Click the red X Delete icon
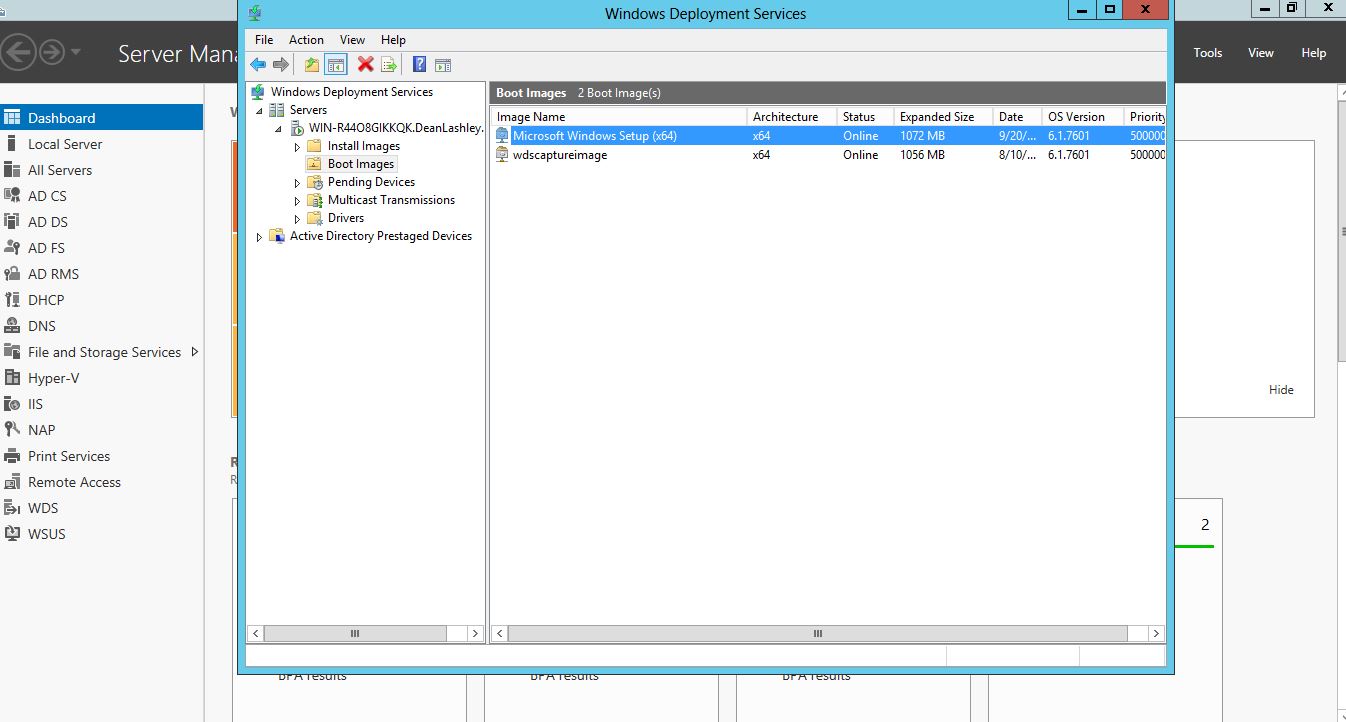Viewport: 1346px width, 722px height. pyautogui.click(x=365, y=65)
